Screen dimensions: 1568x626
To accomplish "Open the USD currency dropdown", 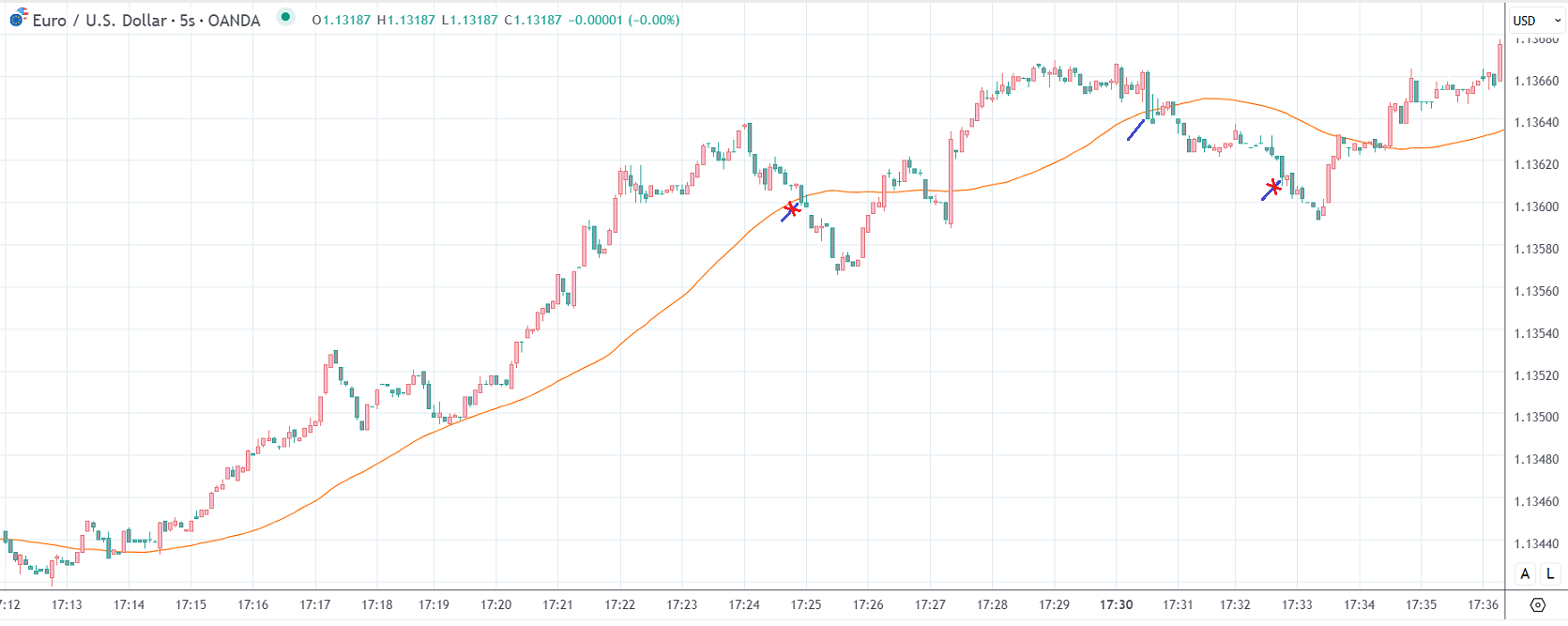I will point(1536,21).
